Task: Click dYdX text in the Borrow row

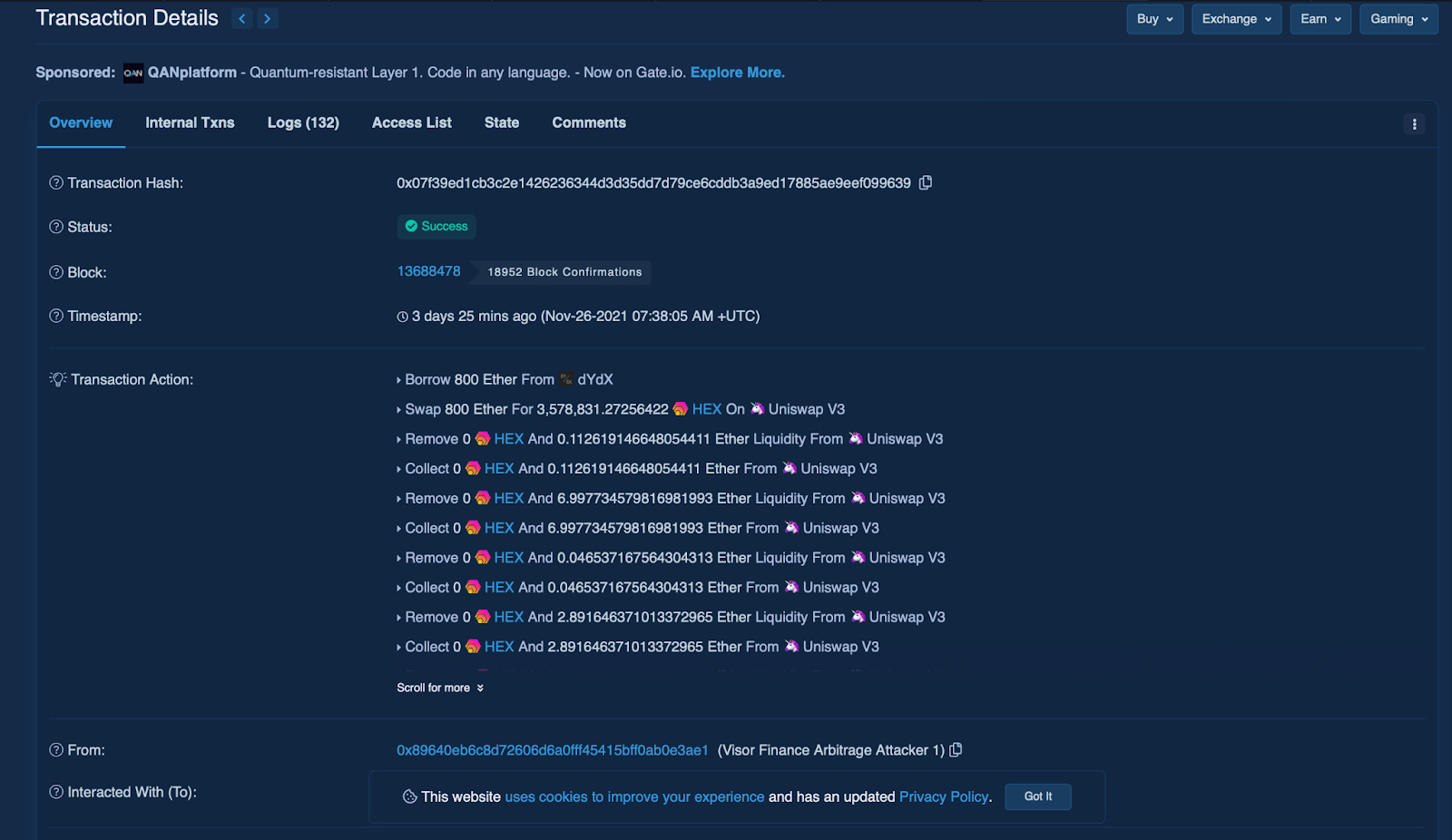Action: point(595,379)
